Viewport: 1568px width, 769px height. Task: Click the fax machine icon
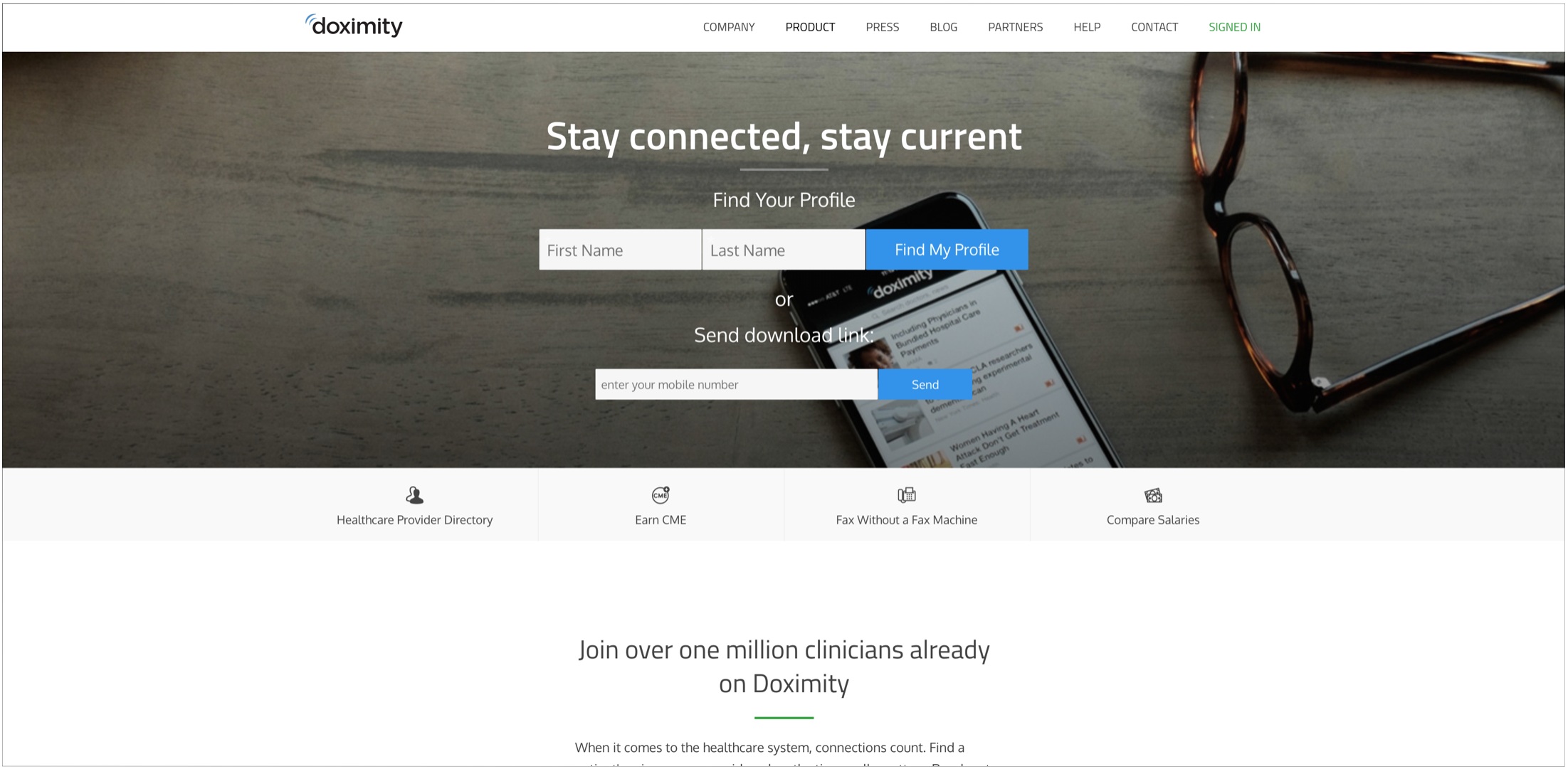click(906, 494)
